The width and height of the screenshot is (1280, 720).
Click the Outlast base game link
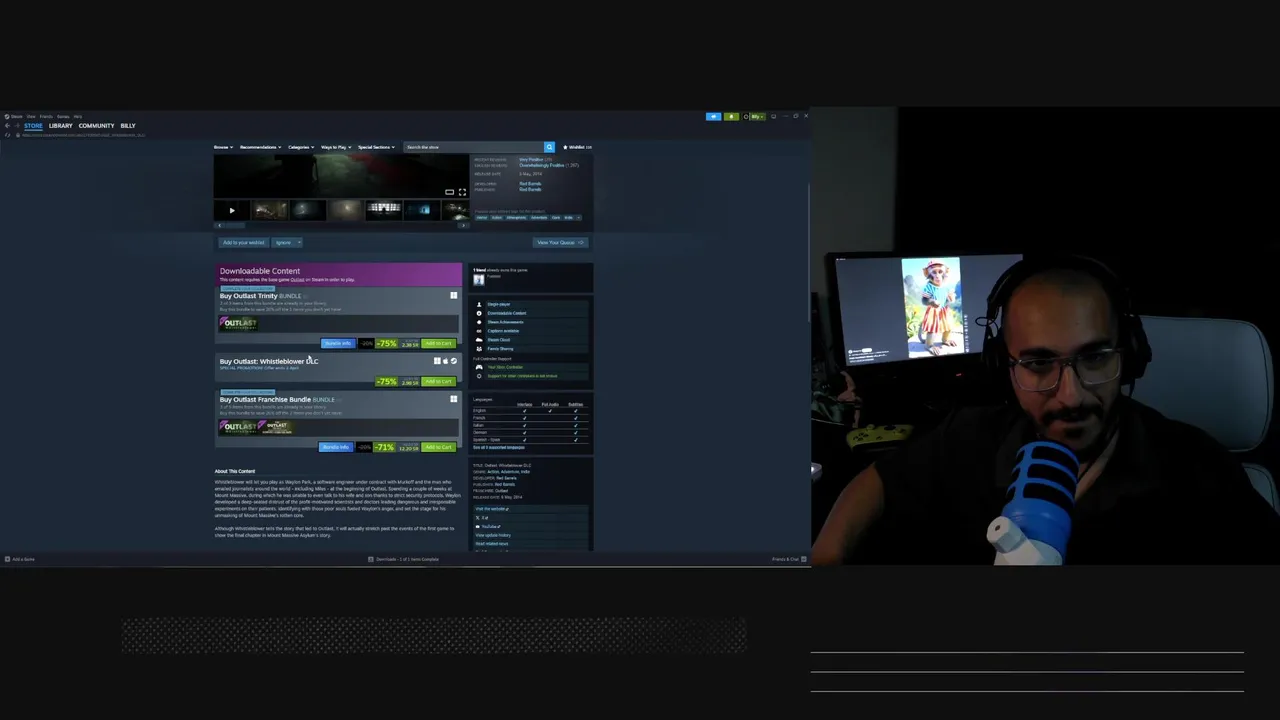297,280
